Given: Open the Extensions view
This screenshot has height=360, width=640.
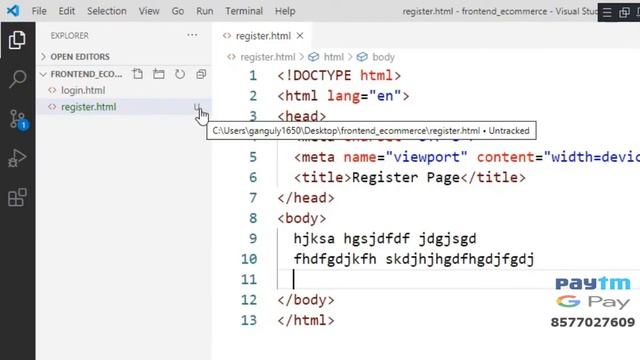Looking at the screenshot, I should [17, 198].
